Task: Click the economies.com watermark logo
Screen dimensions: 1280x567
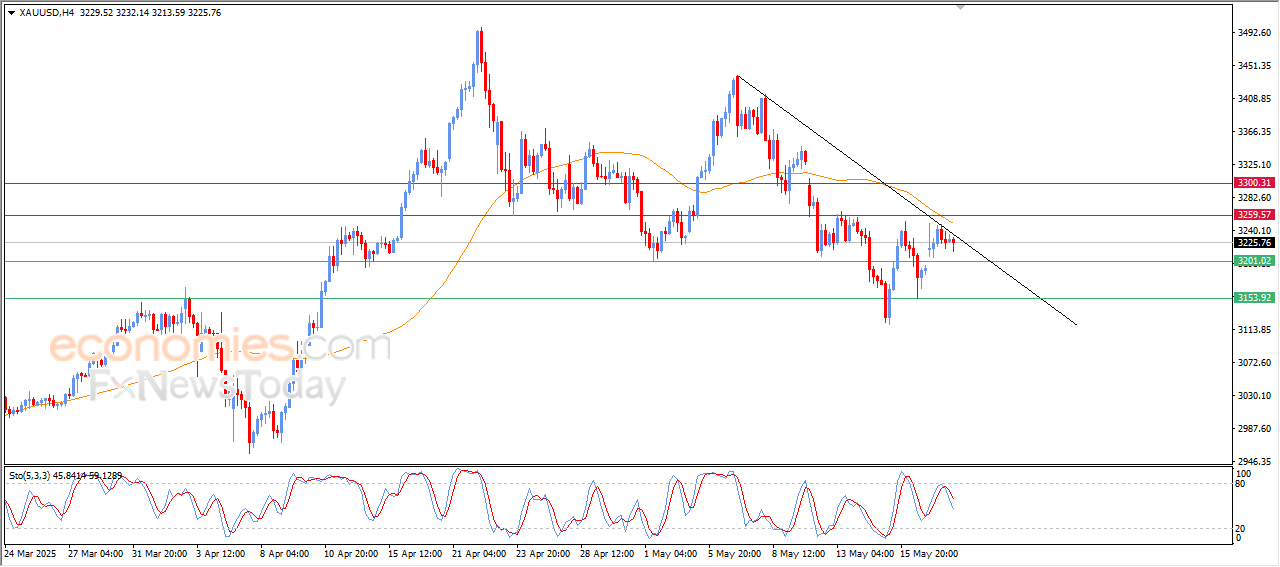Action: click(x=220, y=346)
